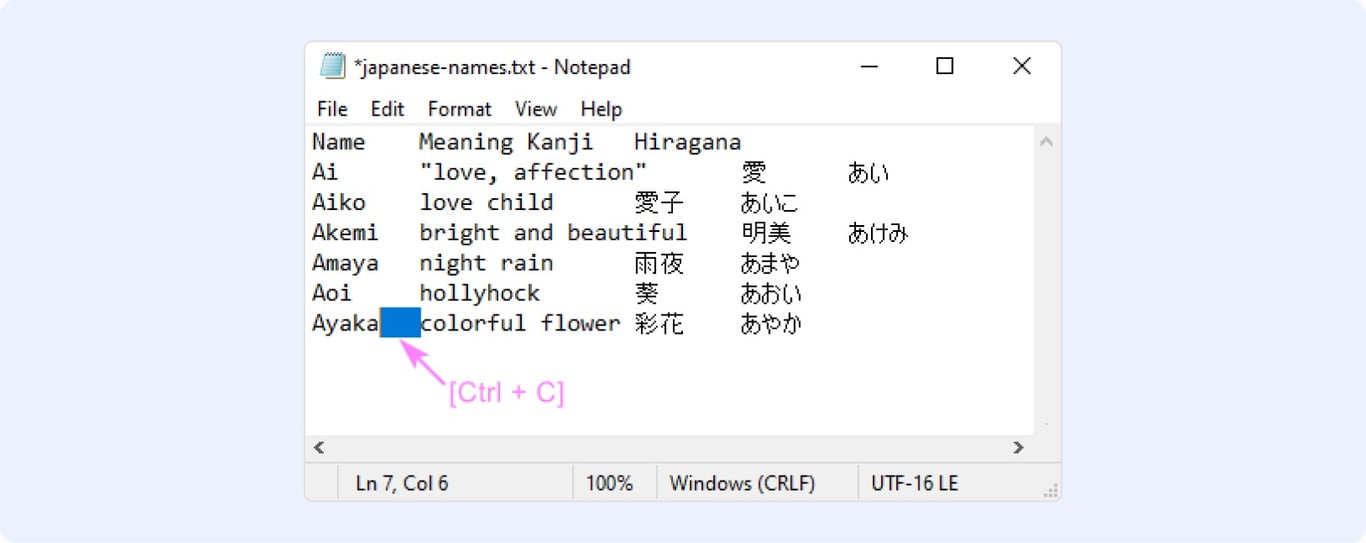Image resolution: width=1366 pixels, height=543 pixels.
Task: Open the View menu
Action: click(x=536, y=109)
